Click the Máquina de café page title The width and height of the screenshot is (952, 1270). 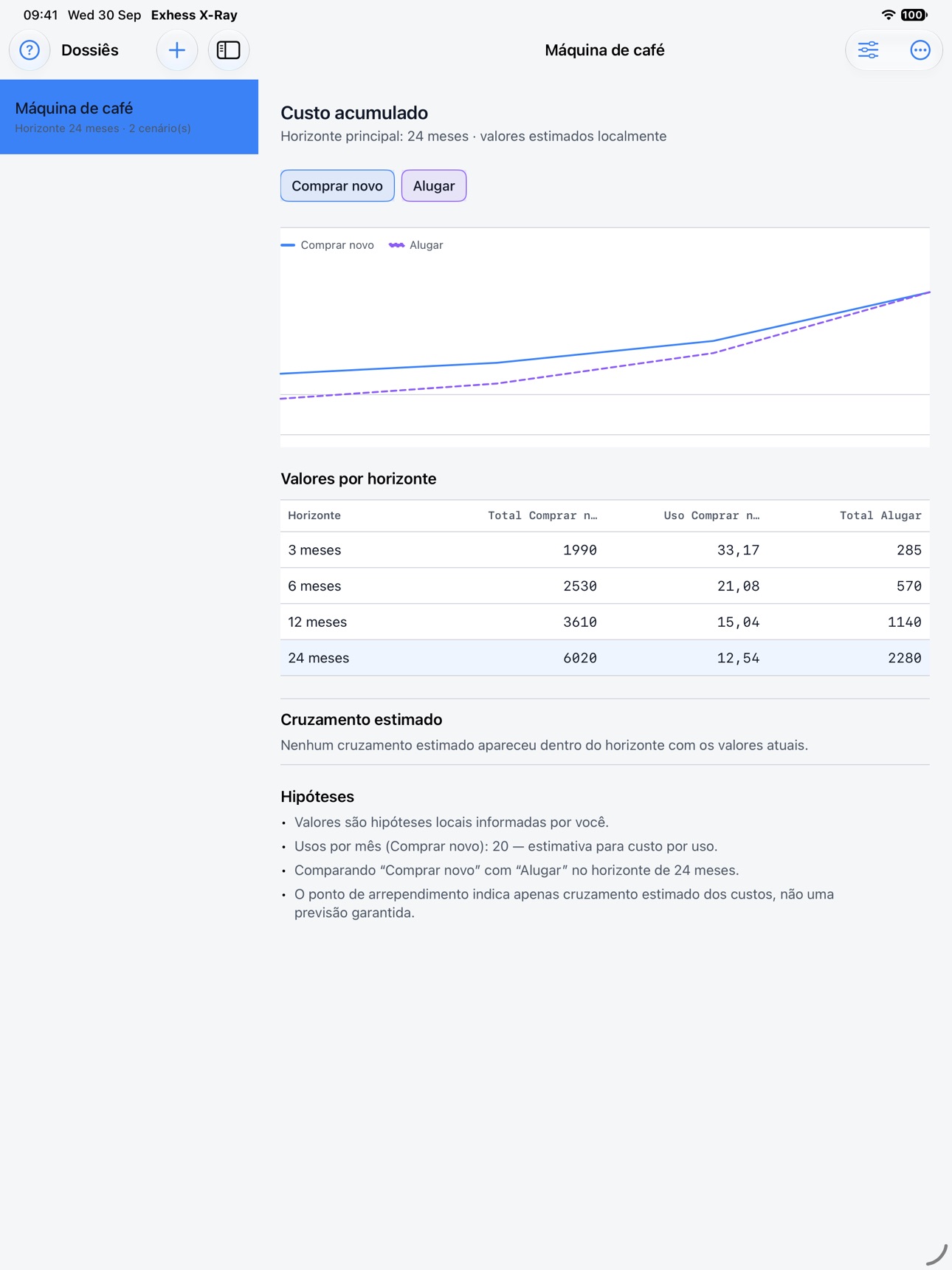[604, 50]
